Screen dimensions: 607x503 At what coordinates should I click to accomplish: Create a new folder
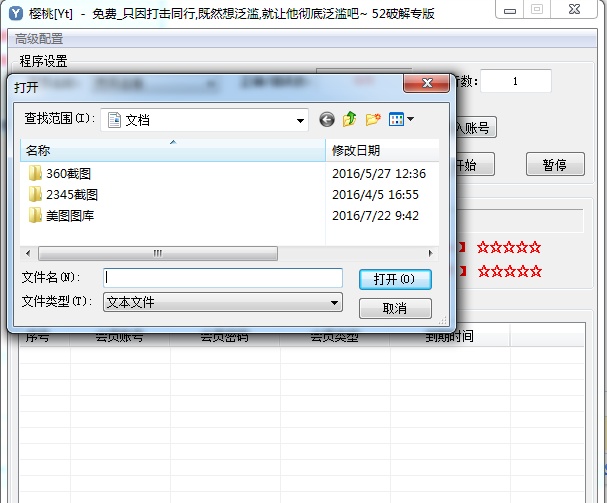point(373,119)
